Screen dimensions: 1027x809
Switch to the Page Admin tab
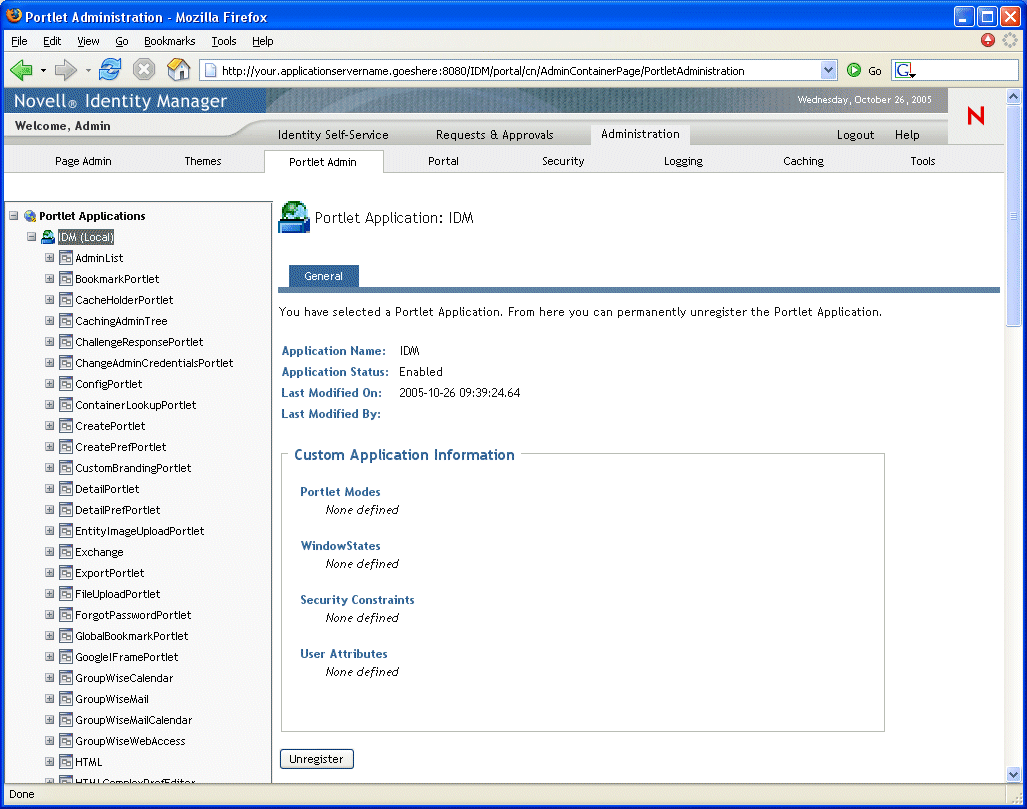click(83, 161)
